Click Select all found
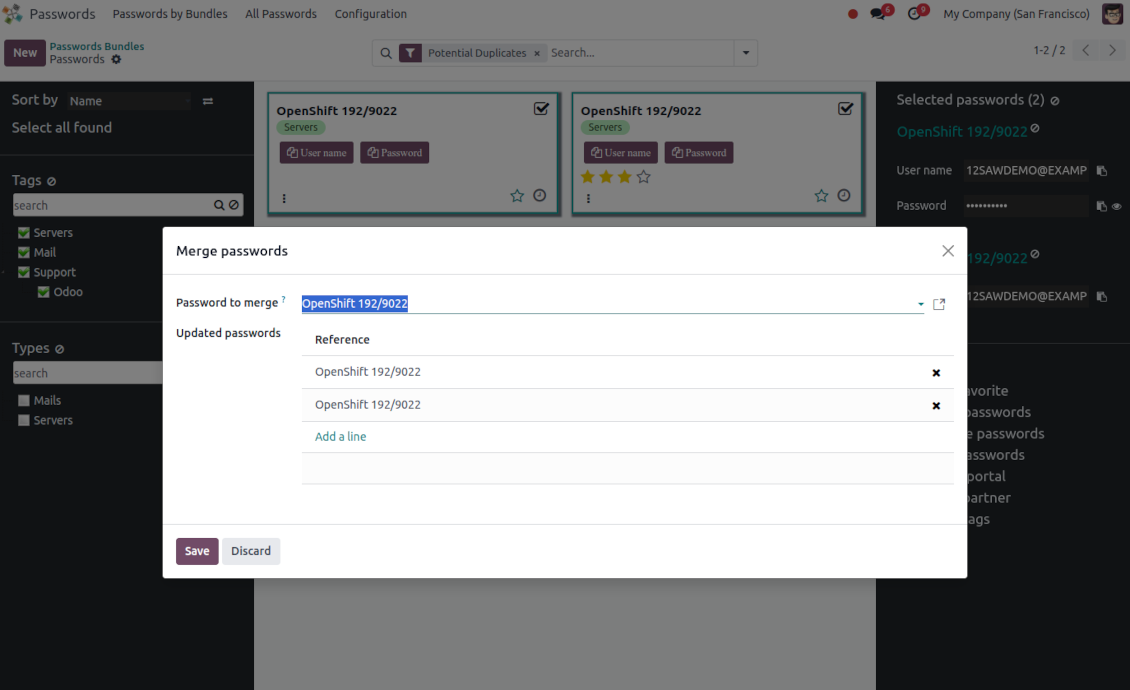This screenshot has width=1130, height=690. [62, 128]
